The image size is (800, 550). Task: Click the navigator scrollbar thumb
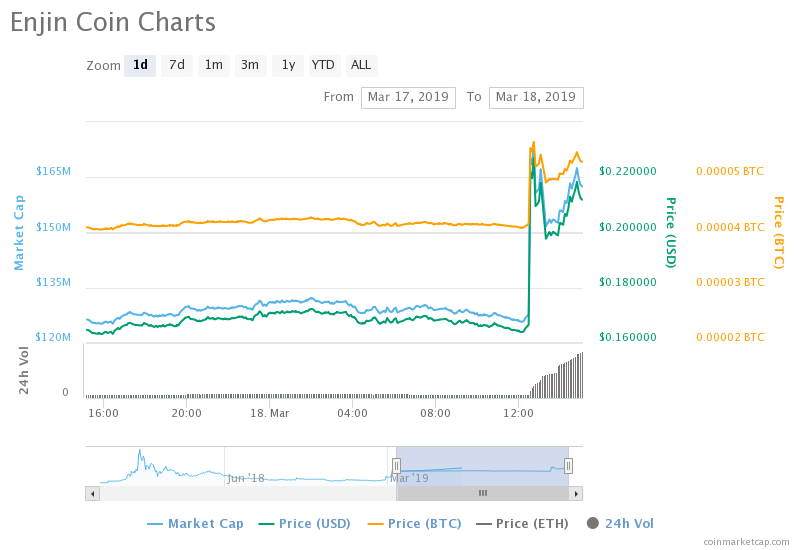483,493
